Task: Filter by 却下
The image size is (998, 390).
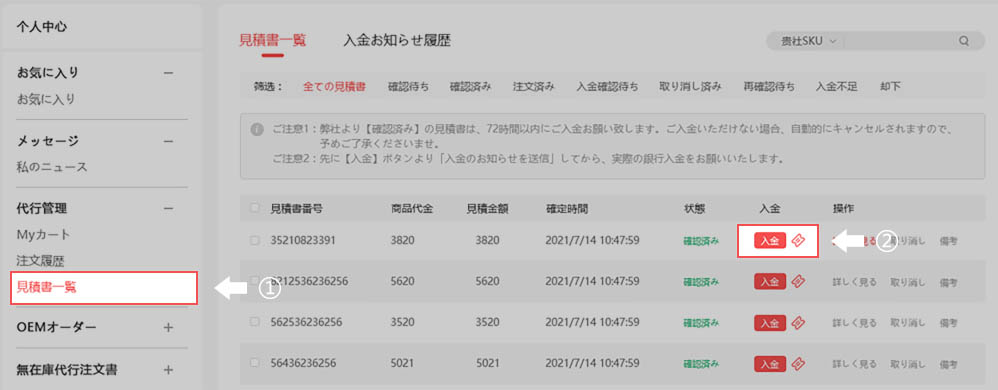Action: click(x=890, y=87)
